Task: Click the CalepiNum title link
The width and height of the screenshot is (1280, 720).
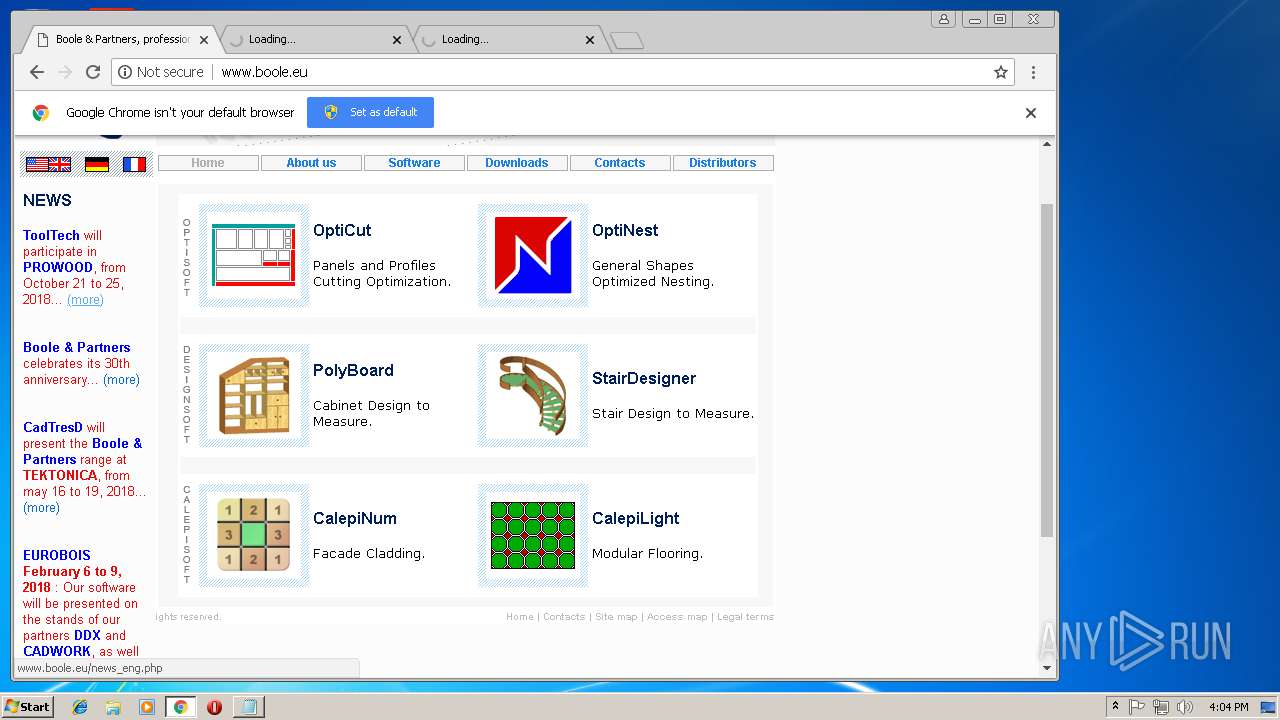Action: click(x=355, y=518)
